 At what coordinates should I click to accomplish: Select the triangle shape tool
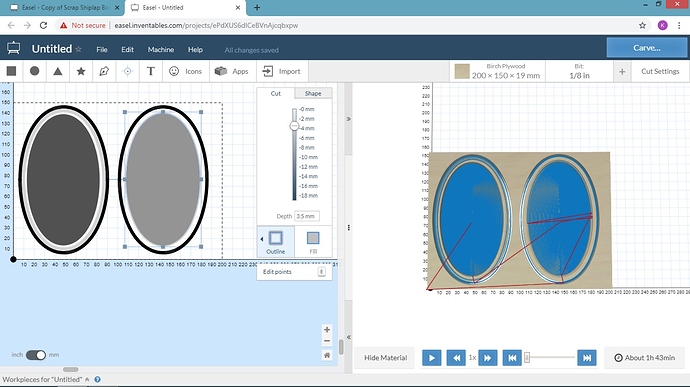(58, 71)
